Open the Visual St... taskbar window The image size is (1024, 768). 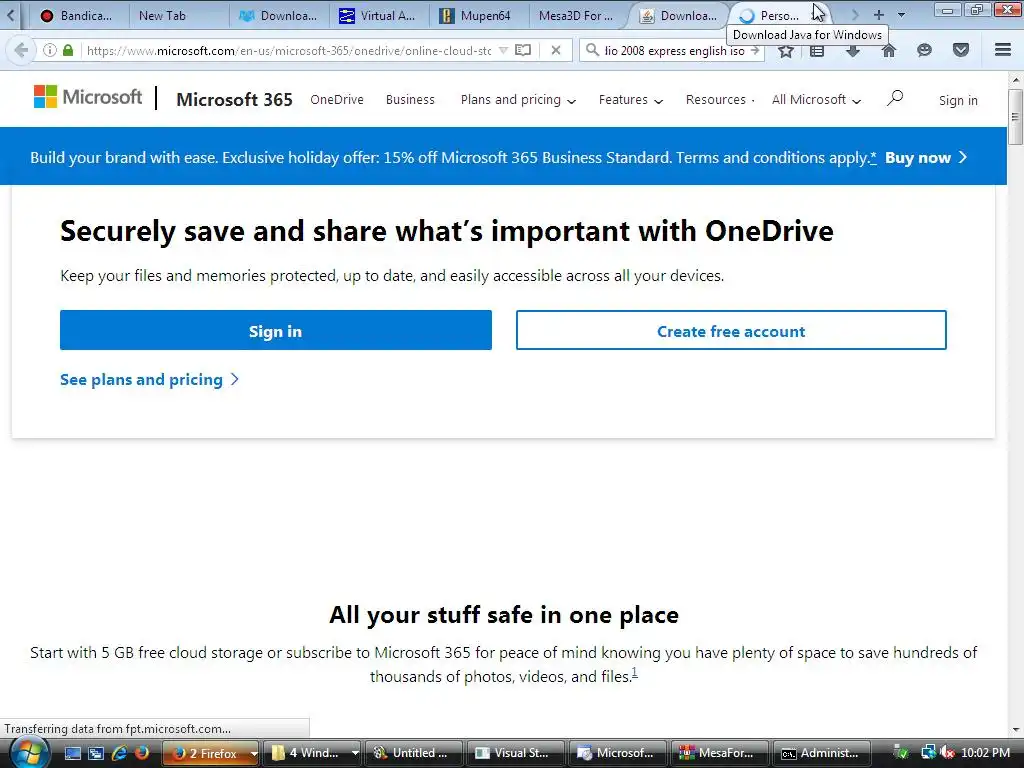tap(516, 753)
